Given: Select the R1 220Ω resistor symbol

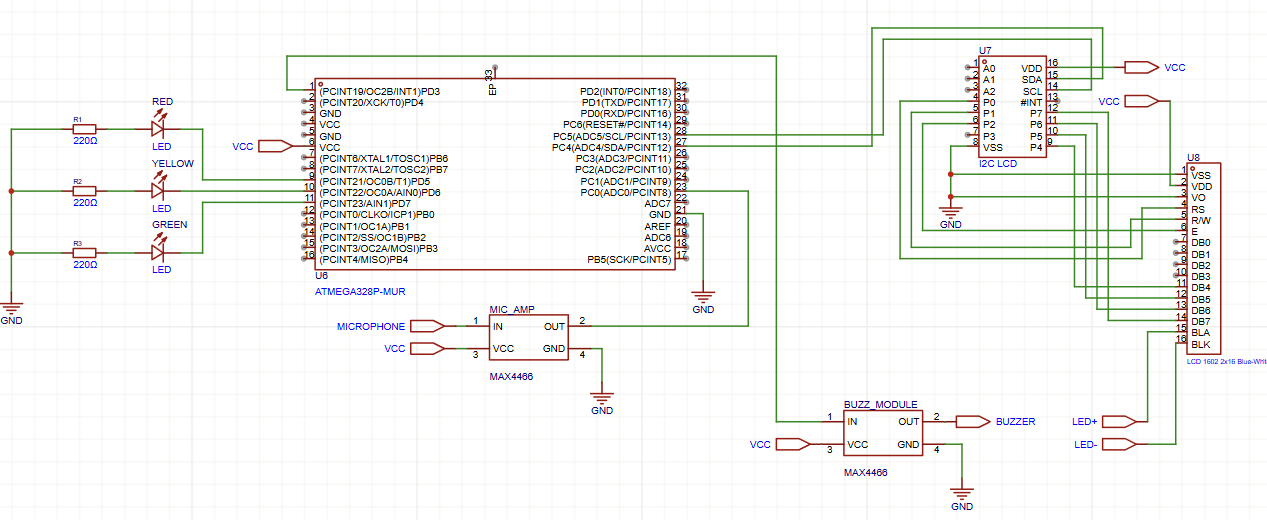Looking at the screenshot, I should coord(84,129).
